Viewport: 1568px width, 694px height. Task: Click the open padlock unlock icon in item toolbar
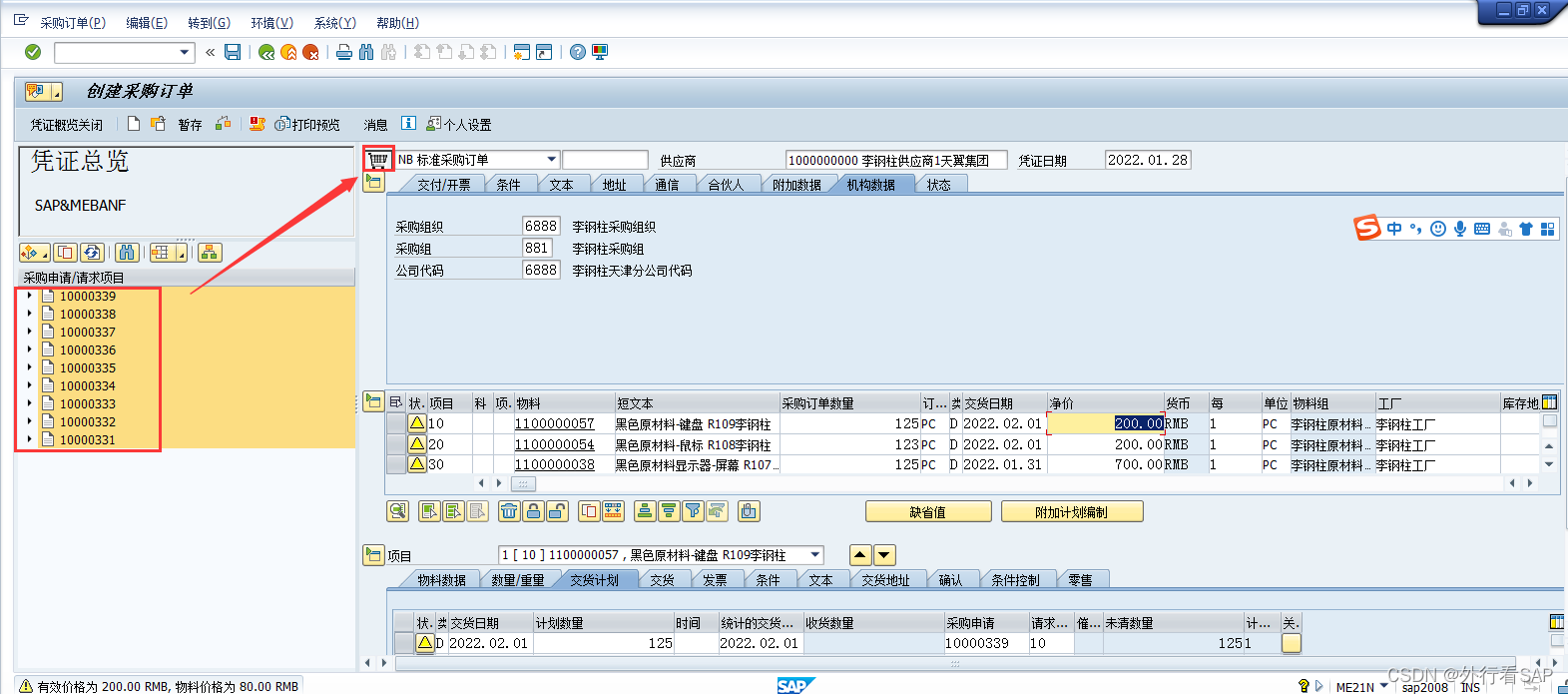(558, 511)
